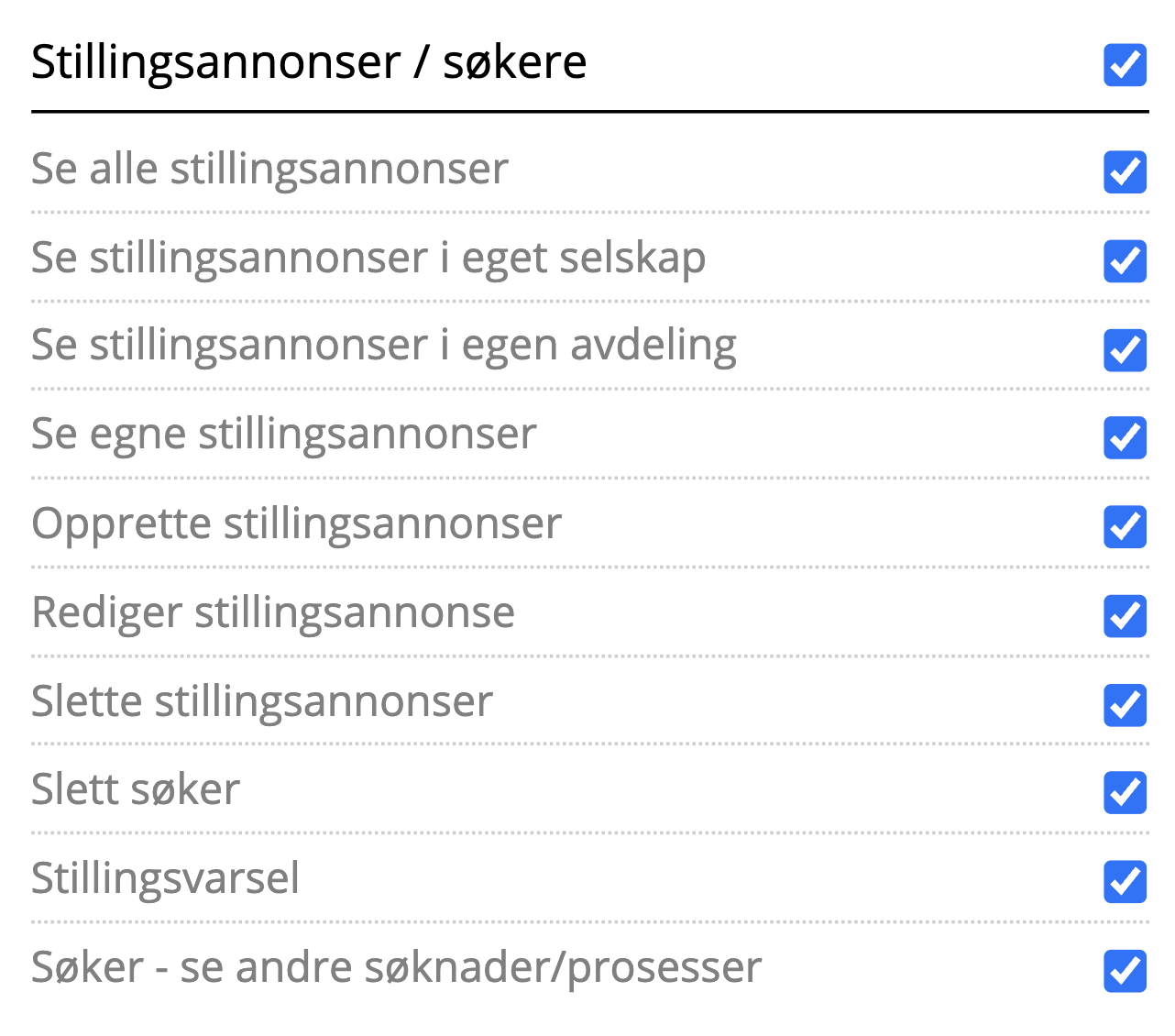Untick the Se alle stillingsannonser checkbox
The width and height of the screenshot is (1175, 1036).
coord(1125,172)
